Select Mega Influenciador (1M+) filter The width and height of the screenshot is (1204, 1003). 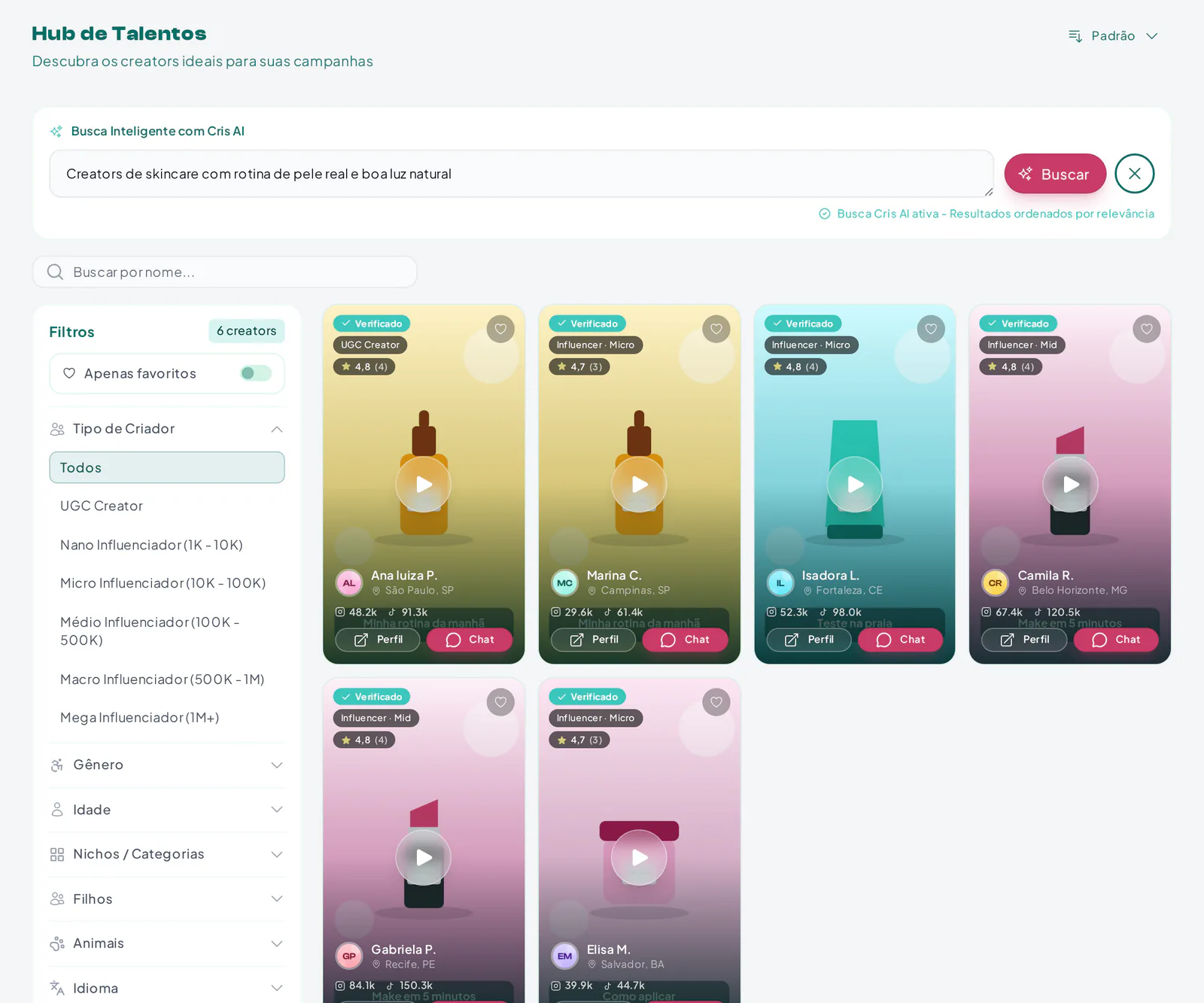click(167, 718)
